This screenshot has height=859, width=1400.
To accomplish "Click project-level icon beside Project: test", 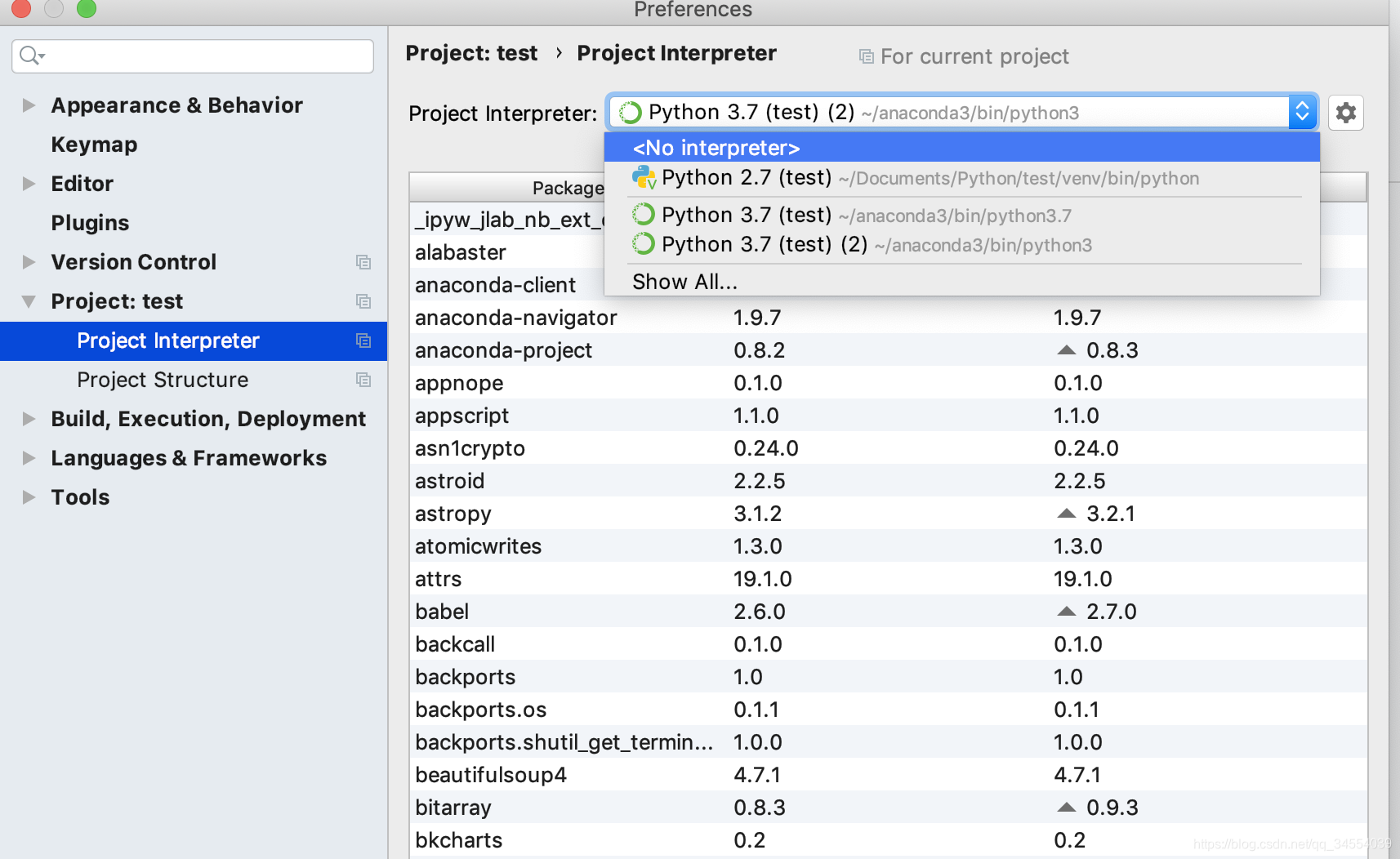I will [x=363, y=301].
